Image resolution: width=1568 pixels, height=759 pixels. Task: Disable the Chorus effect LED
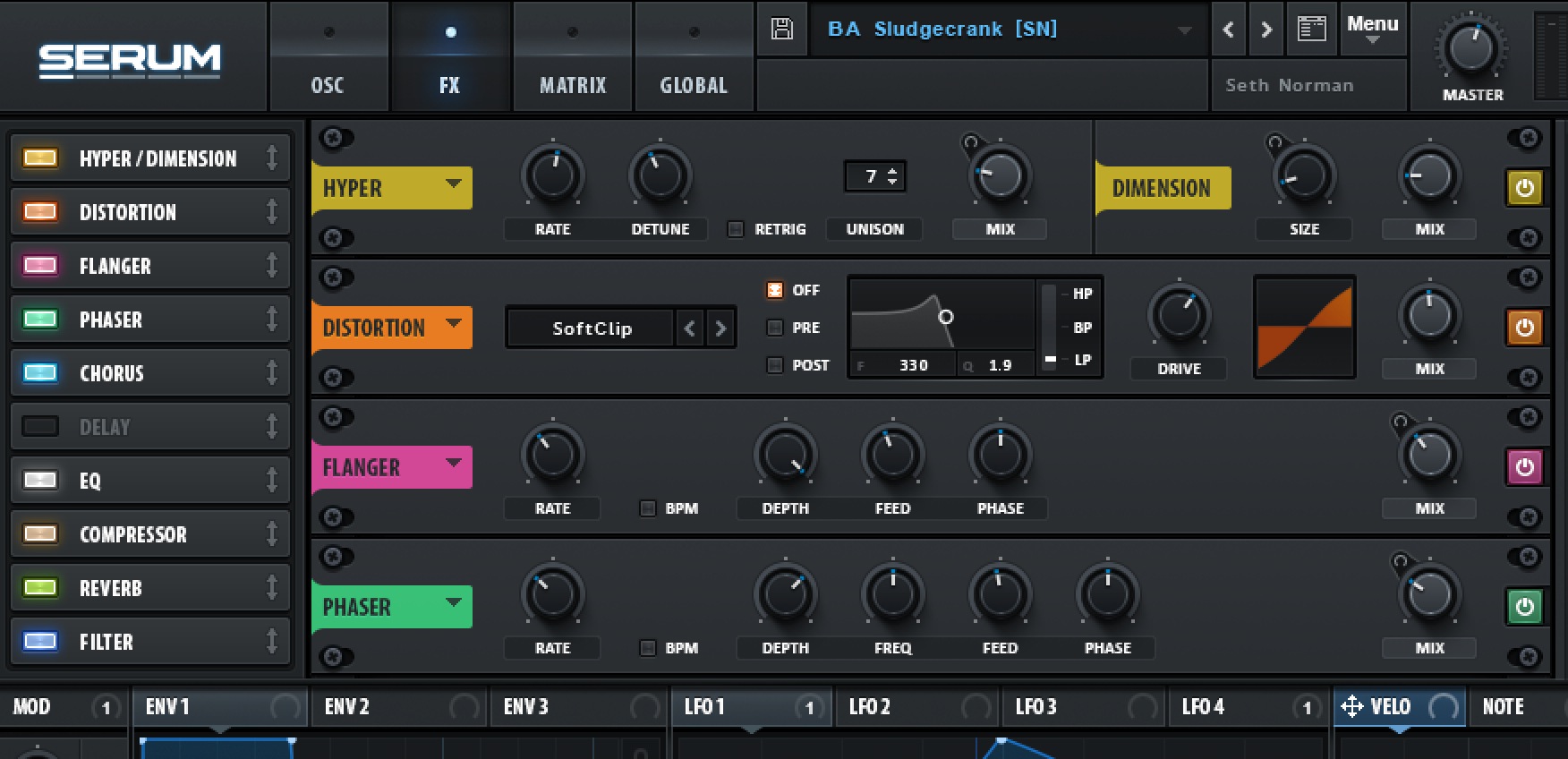pyautogui.click(x=40, y=373)
